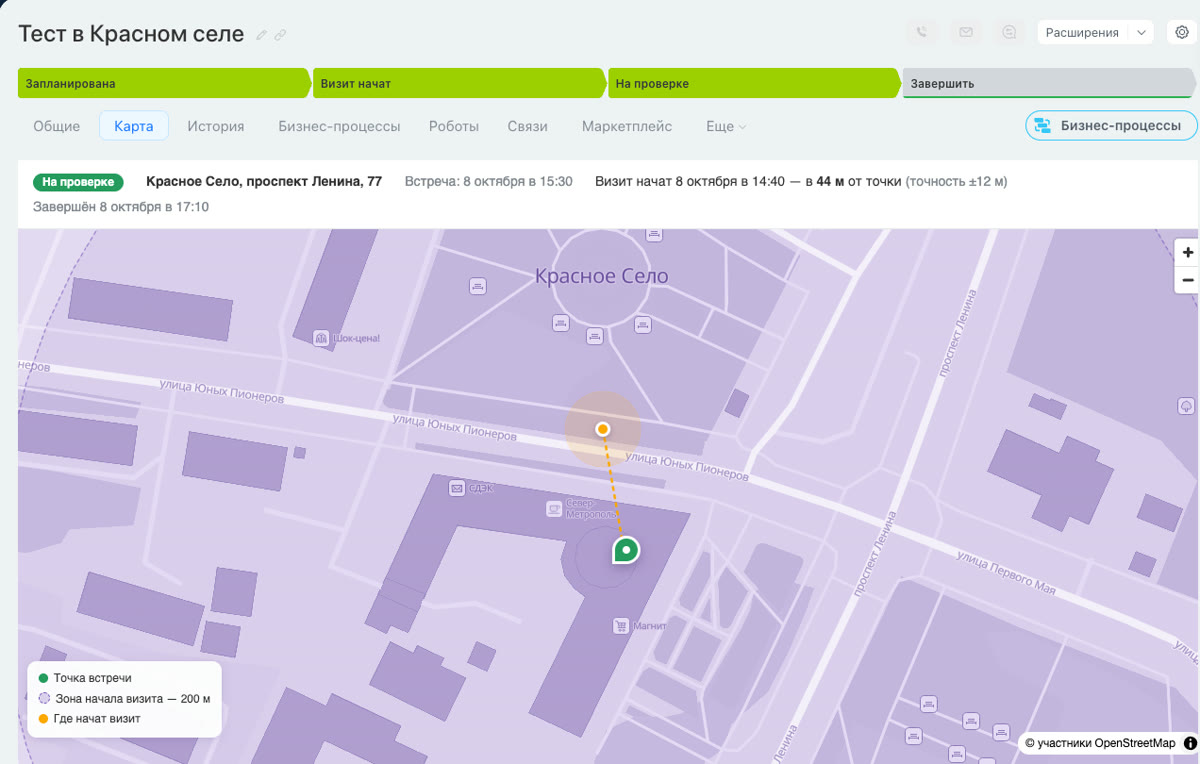Screen dimensions: 1200x764
Task: Open the Расширения button
Action: pos(1082,32)
